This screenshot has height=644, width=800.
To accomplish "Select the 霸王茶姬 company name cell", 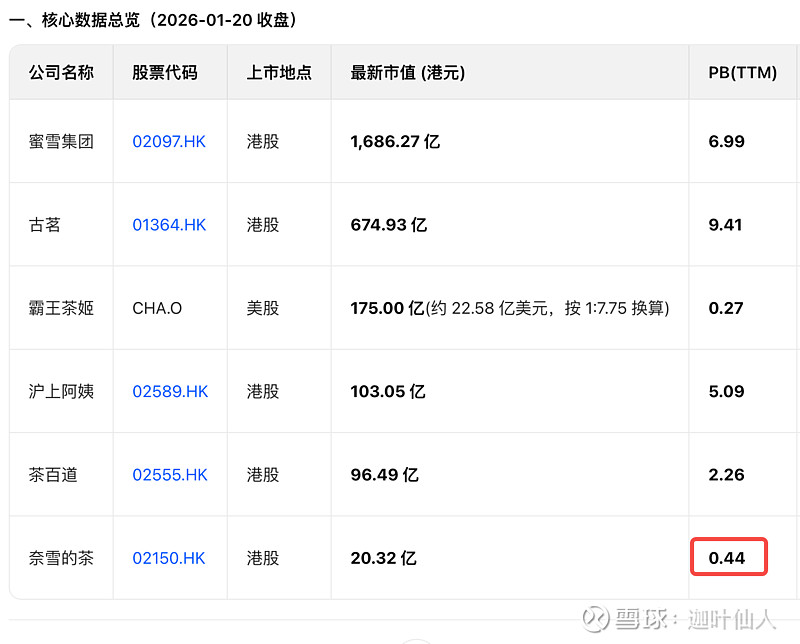I will coord(61,308).
